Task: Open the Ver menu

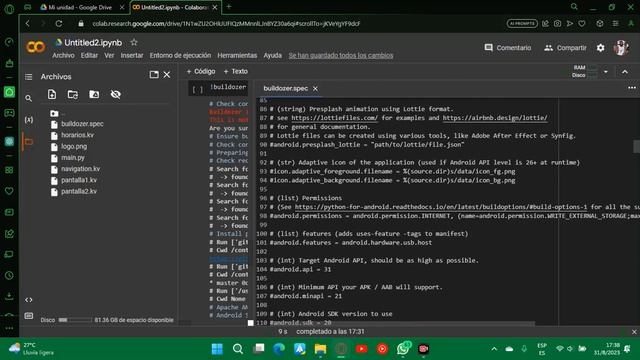Action: pos(109,56)
